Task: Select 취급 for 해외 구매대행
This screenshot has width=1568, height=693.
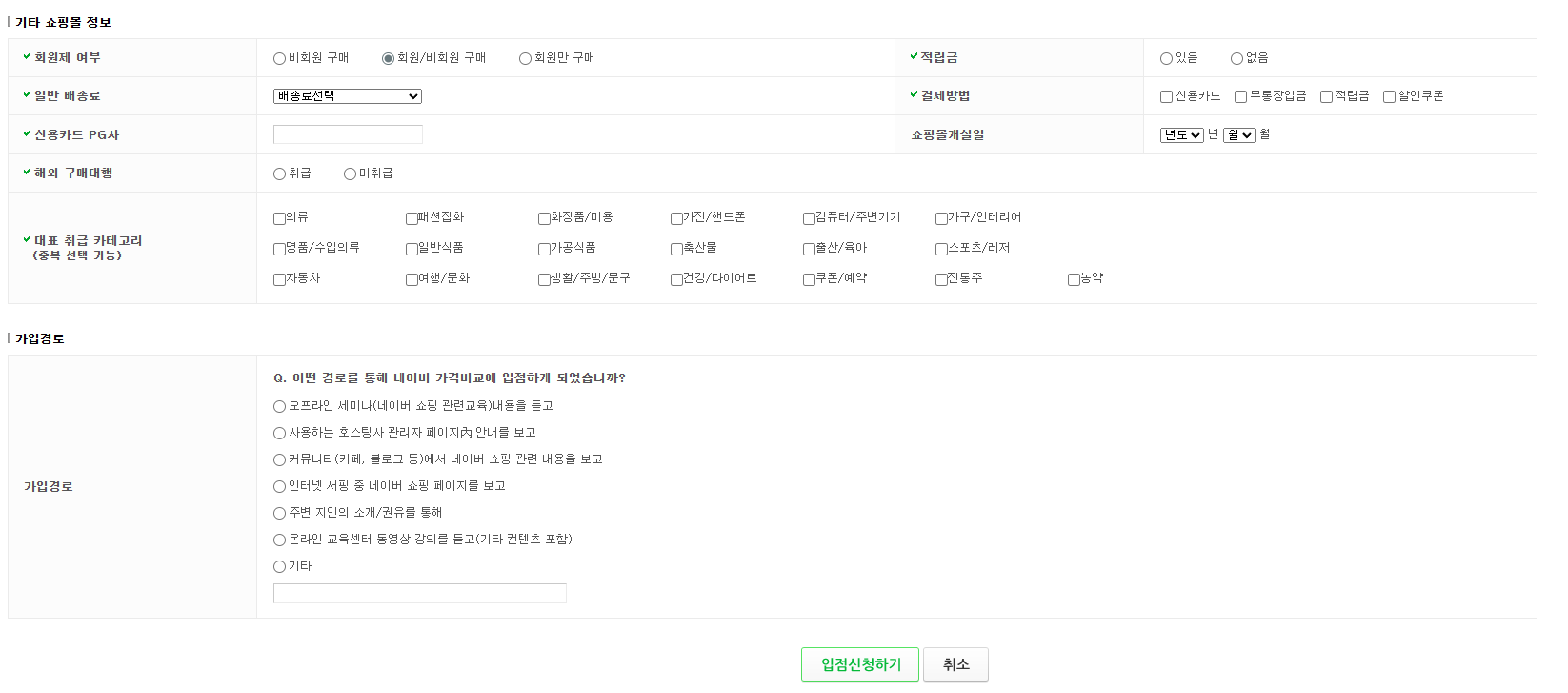Action: pos(279,174)
